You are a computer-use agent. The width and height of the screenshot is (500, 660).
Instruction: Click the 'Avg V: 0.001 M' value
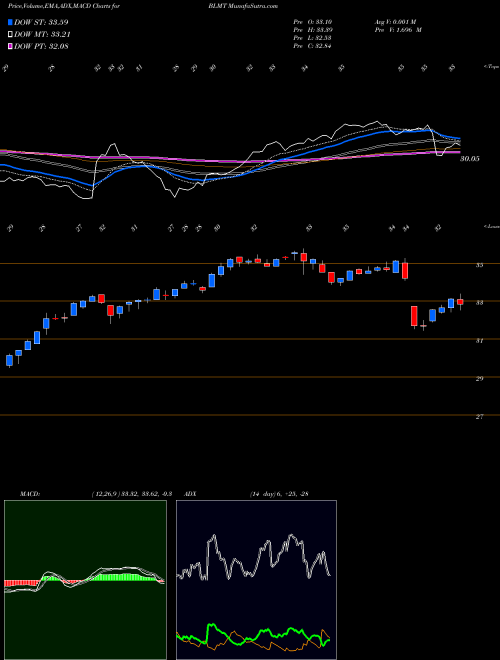397,22
